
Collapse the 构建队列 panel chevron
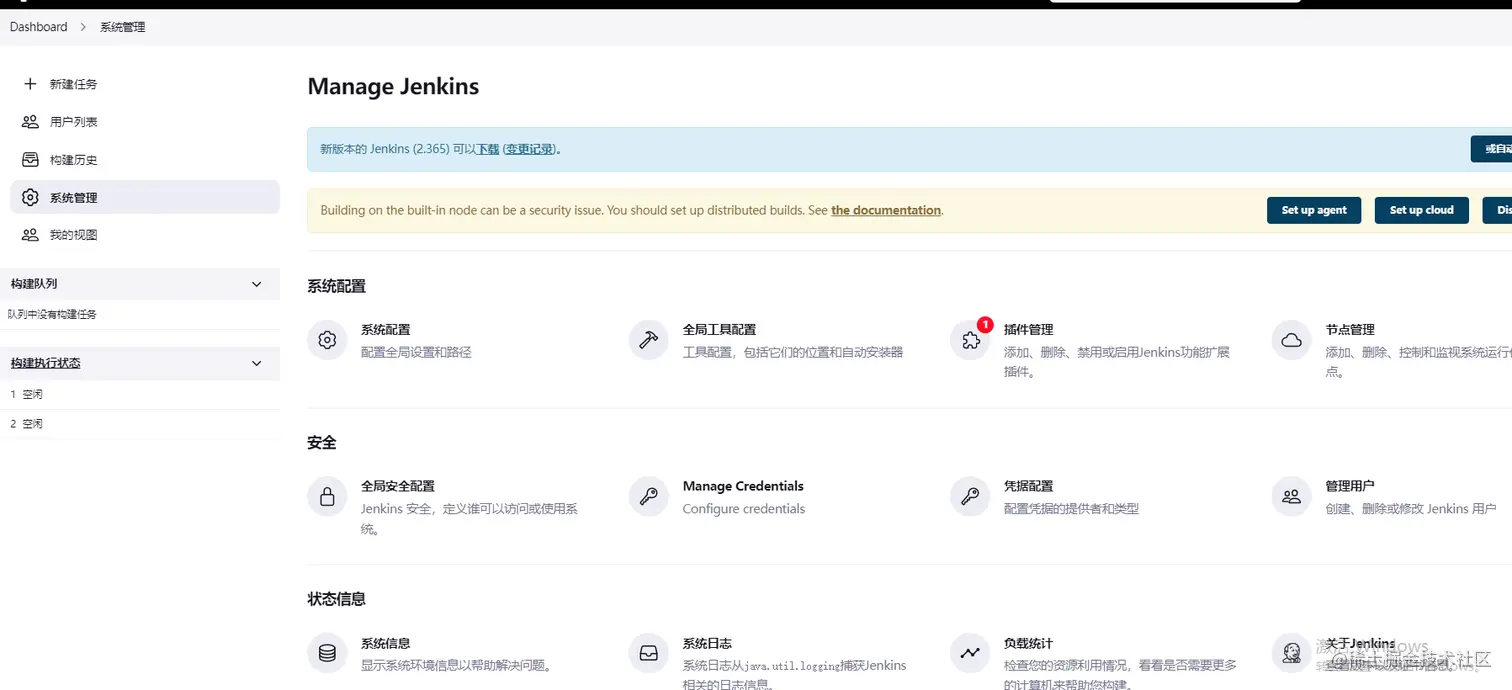click(x=256, y=284)
